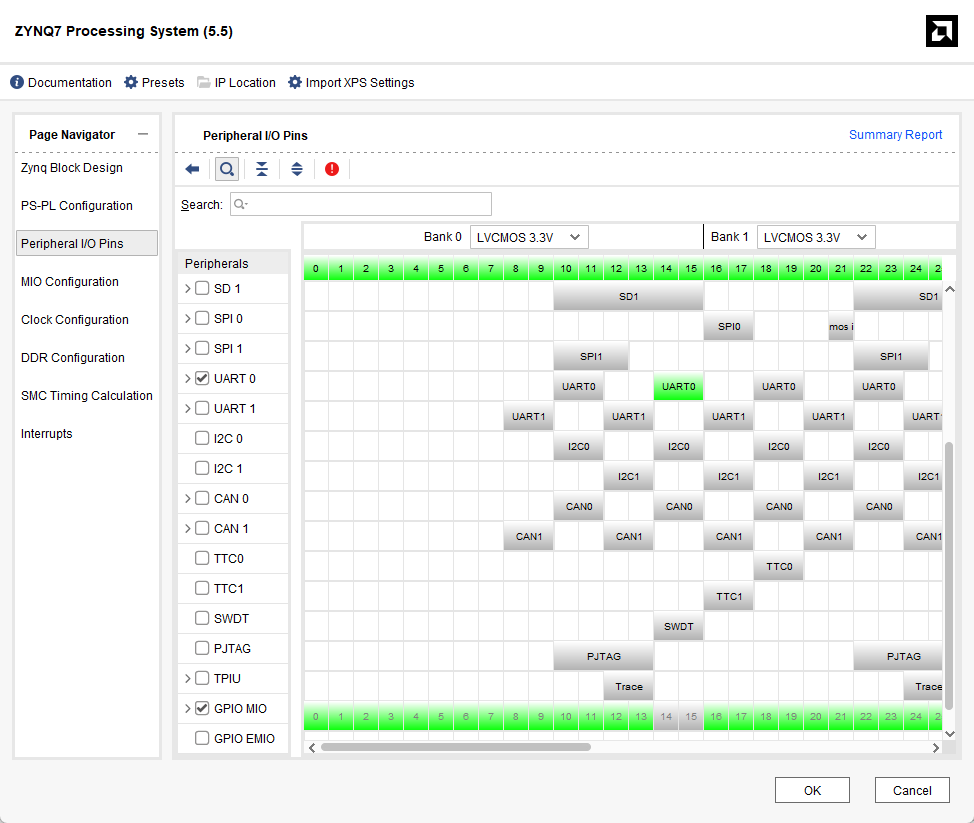The height and width of the screenshot is (823, 974).
Task: Open PS-PL Configuration page
Action: pos(76,206)
